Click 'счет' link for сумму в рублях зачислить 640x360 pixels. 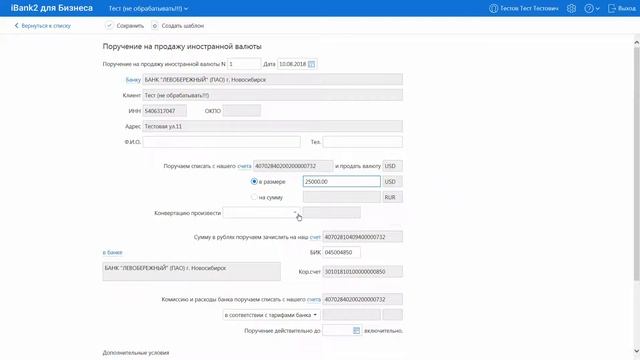click(x=315, y=237)
